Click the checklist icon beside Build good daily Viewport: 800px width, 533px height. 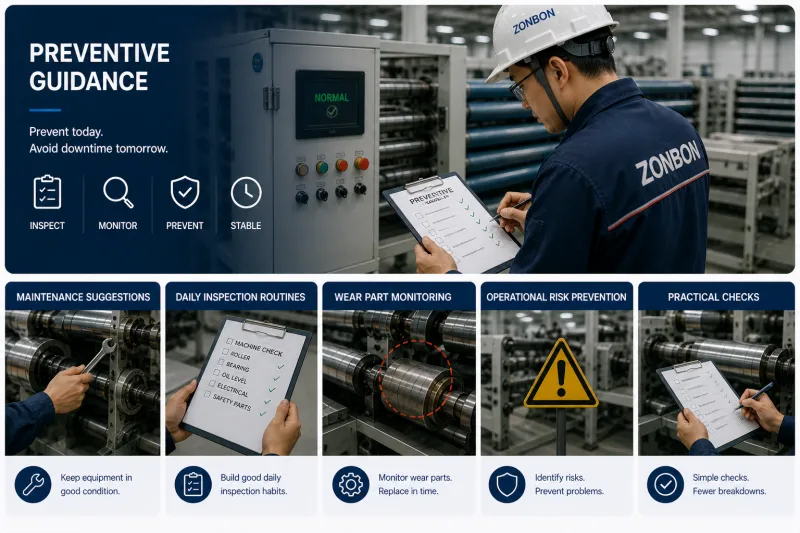[x=193, y=484]
